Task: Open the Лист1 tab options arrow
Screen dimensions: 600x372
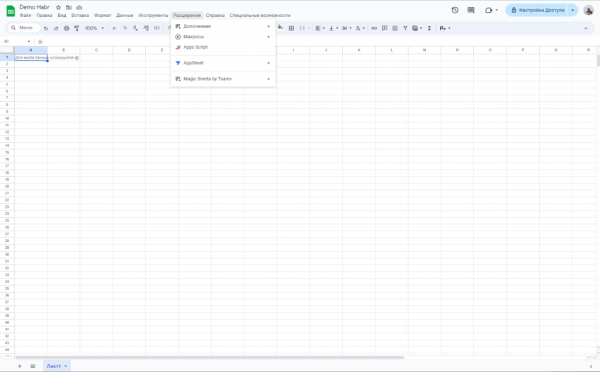Action: (66, 366)
